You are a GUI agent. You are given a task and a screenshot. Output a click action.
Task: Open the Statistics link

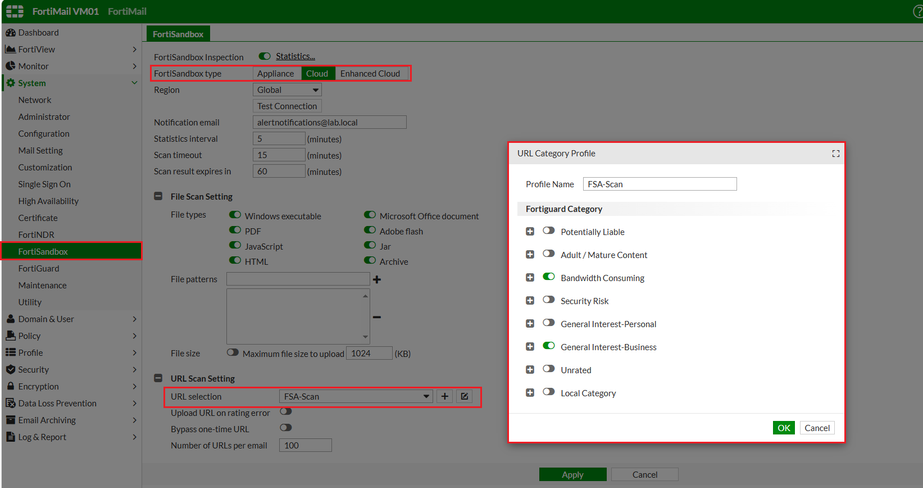tap(295, 57)
